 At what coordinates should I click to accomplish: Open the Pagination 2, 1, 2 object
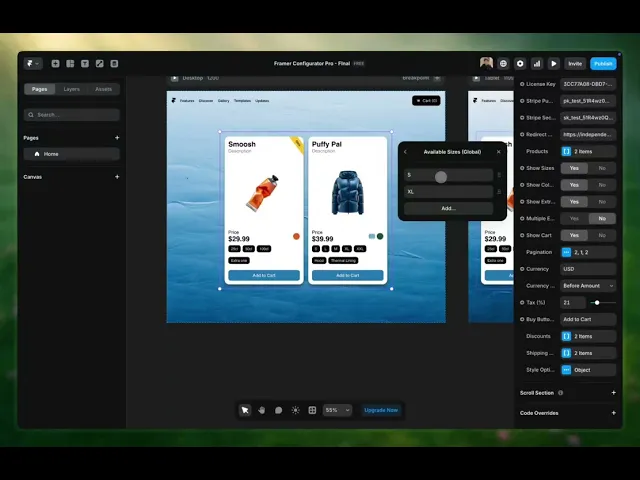[588, 252]
